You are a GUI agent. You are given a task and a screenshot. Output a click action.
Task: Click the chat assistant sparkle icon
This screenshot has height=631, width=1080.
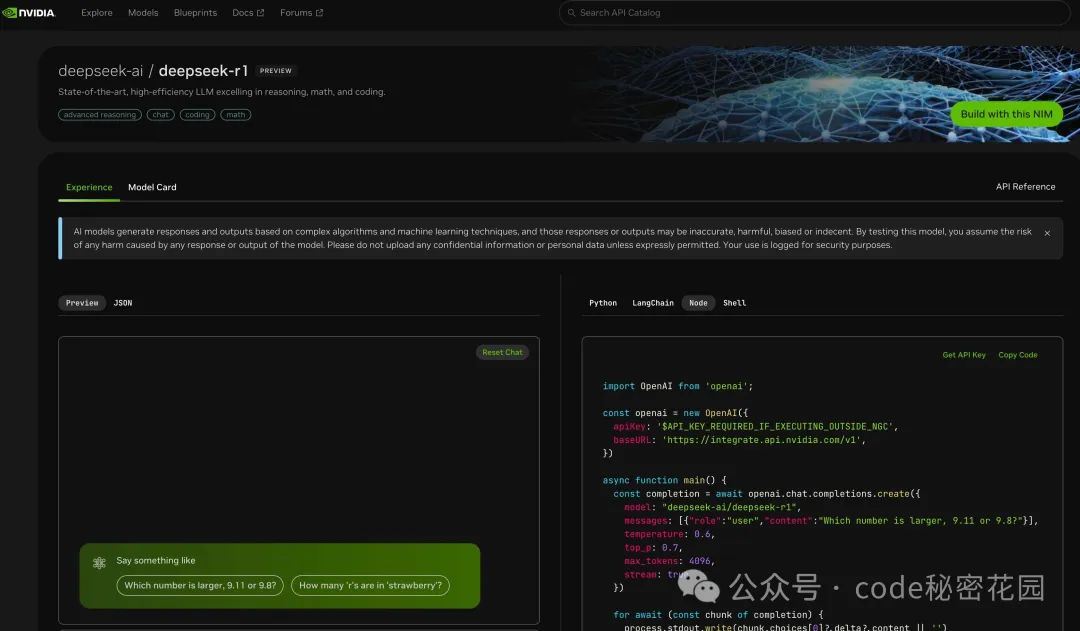tap(99, 563)
